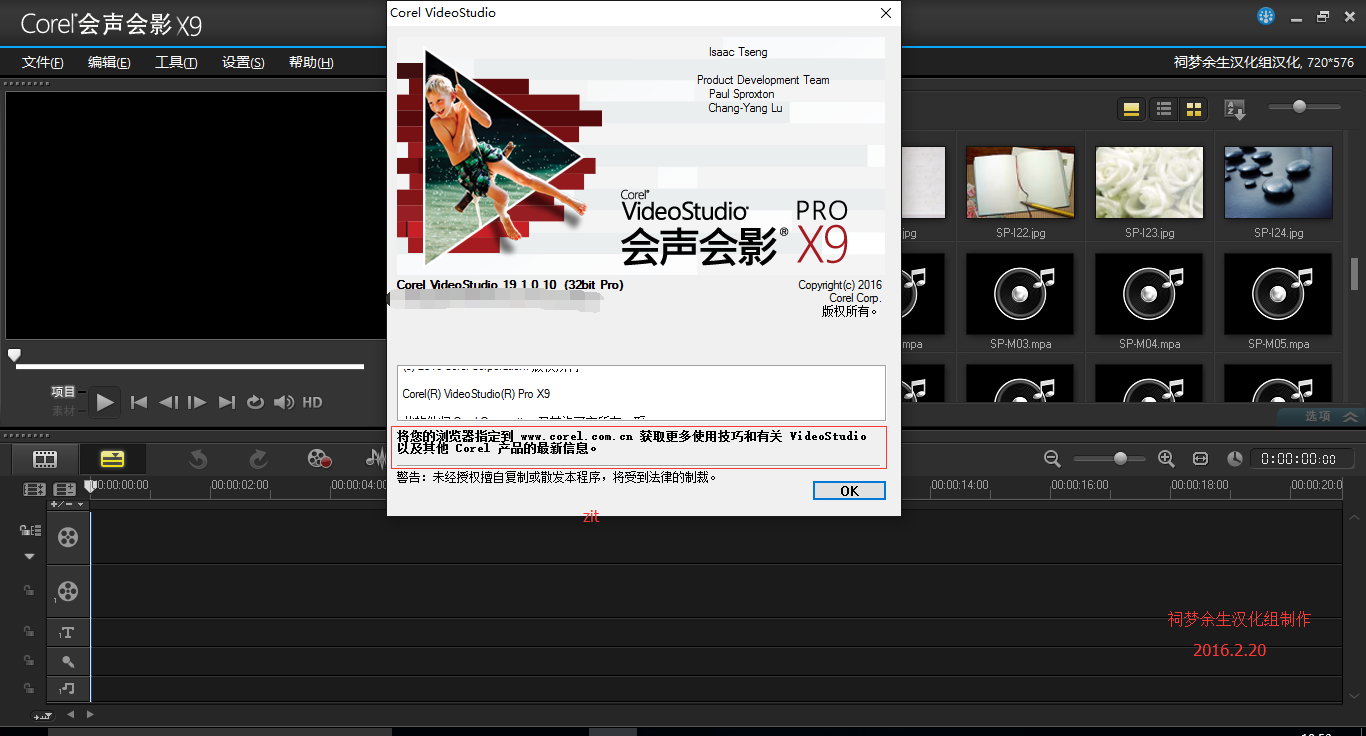
Task: Step back to the previous frame
Action: point(168,402)
